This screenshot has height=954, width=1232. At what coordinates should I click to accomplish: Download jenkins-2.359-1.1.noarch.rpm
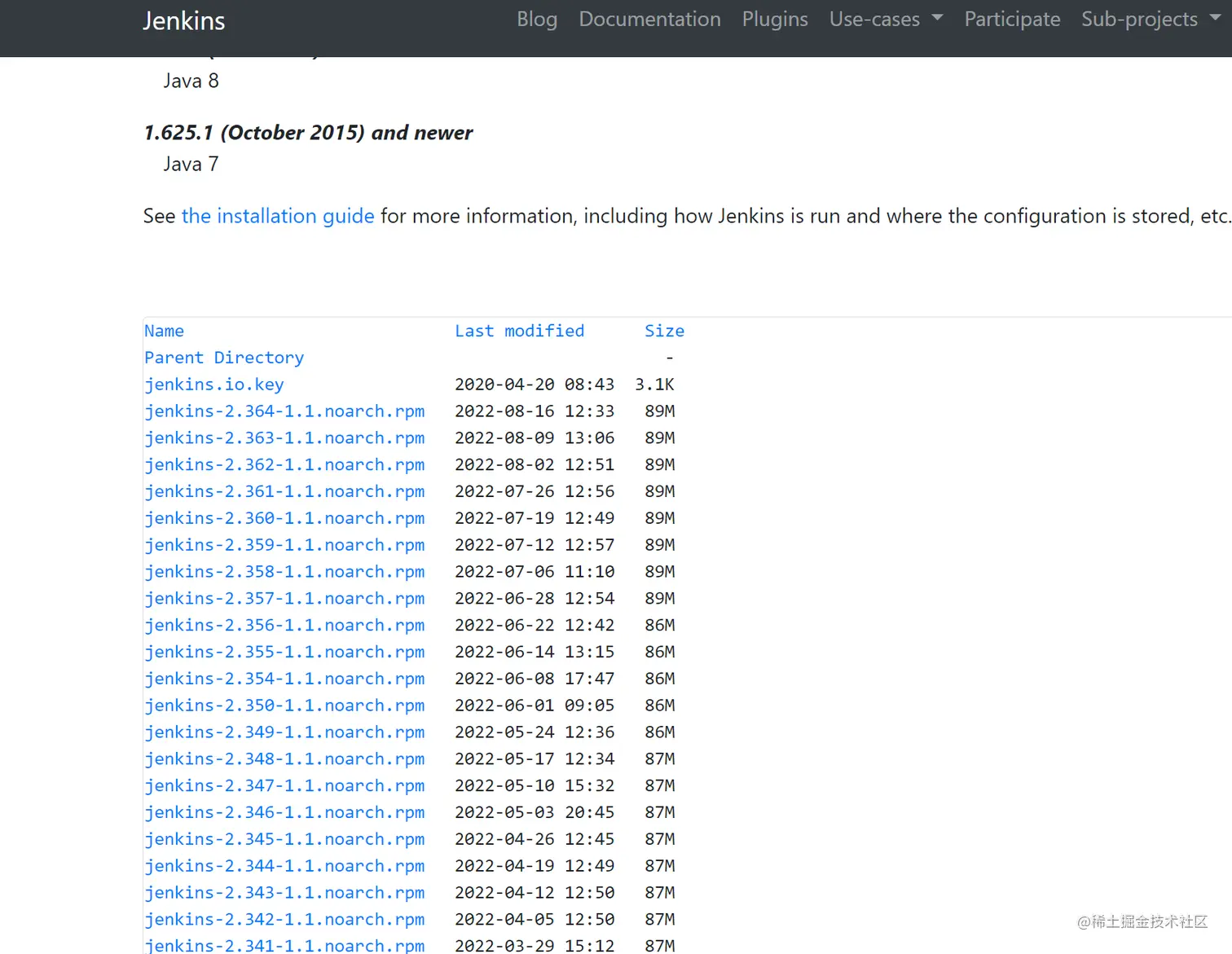[x=284, y=545]
